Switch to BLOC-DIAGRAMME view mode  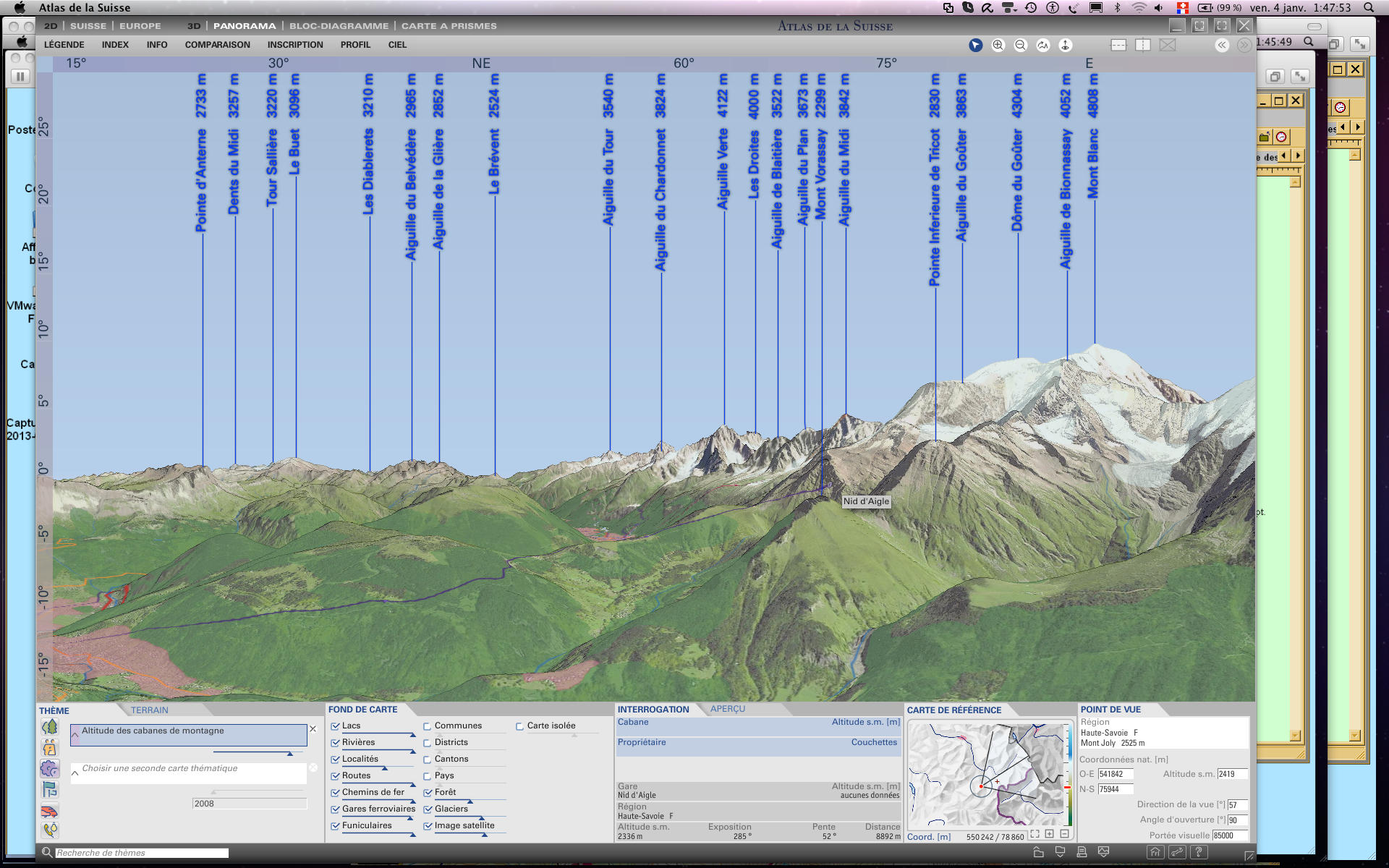(339, 26)
